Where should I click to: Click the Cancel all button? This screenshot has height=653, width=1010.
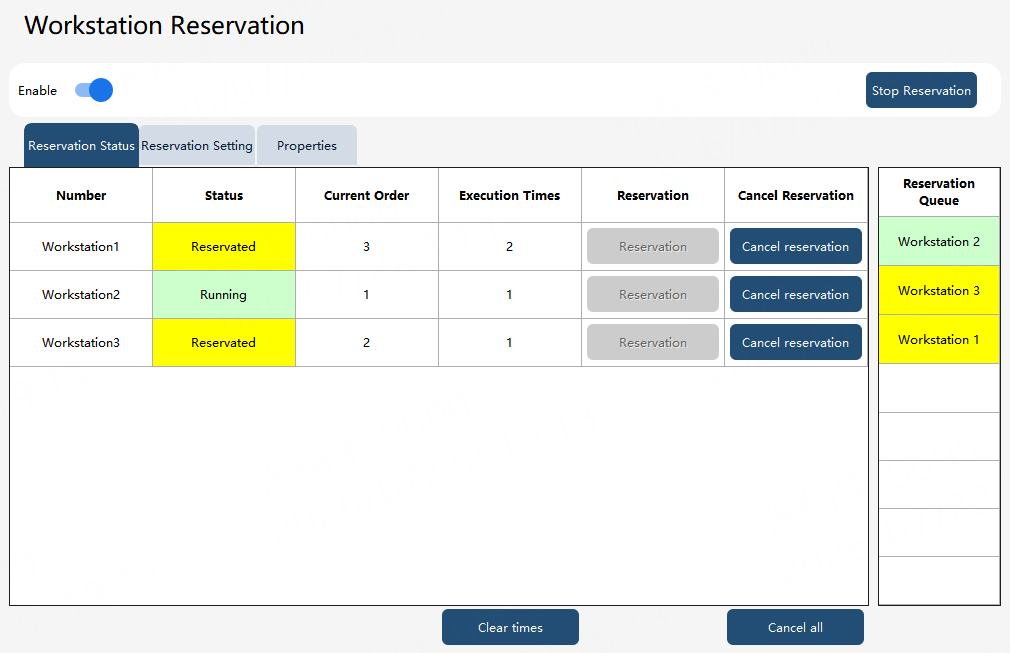tap(796, 627)
